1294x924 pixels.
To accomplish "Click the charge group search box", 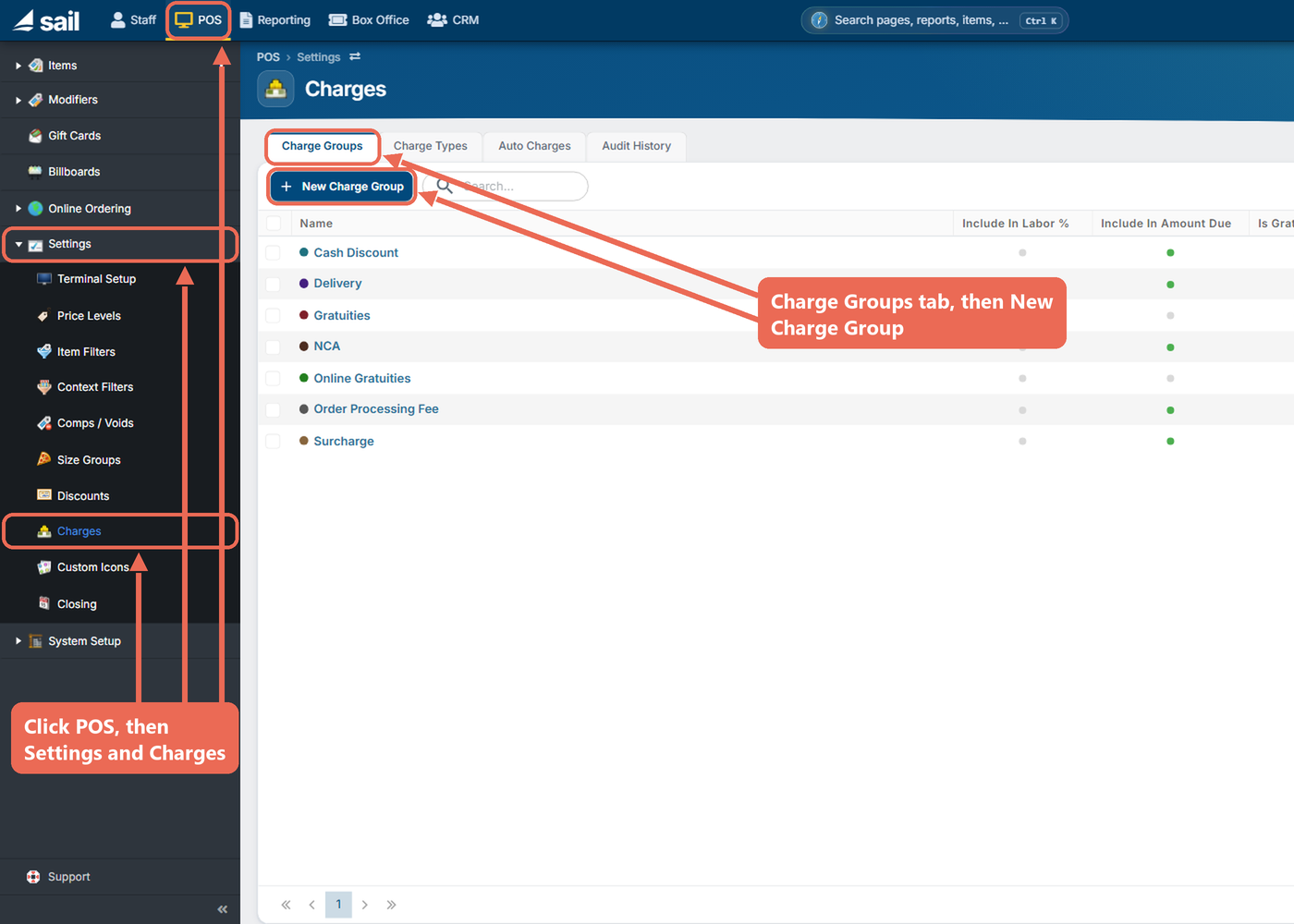I will pos(506,187).
